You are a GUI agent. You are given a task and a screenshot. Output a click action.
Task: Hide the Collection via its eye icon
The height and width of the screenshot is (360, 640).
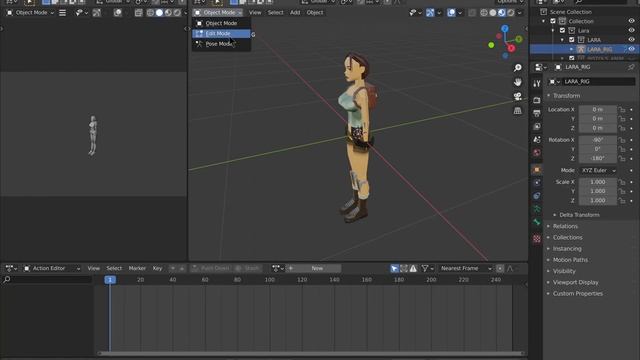(631, 21)
